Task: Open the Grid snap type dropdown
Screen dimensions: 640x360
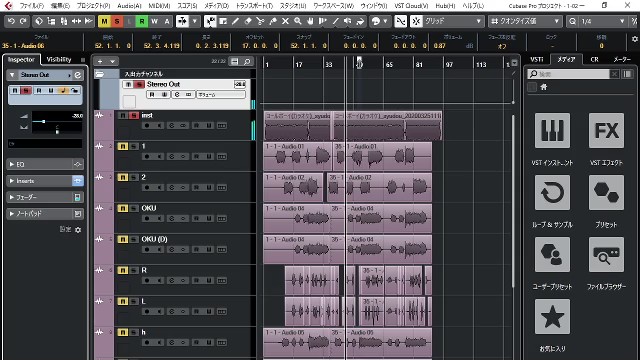Action: point(453,21)
